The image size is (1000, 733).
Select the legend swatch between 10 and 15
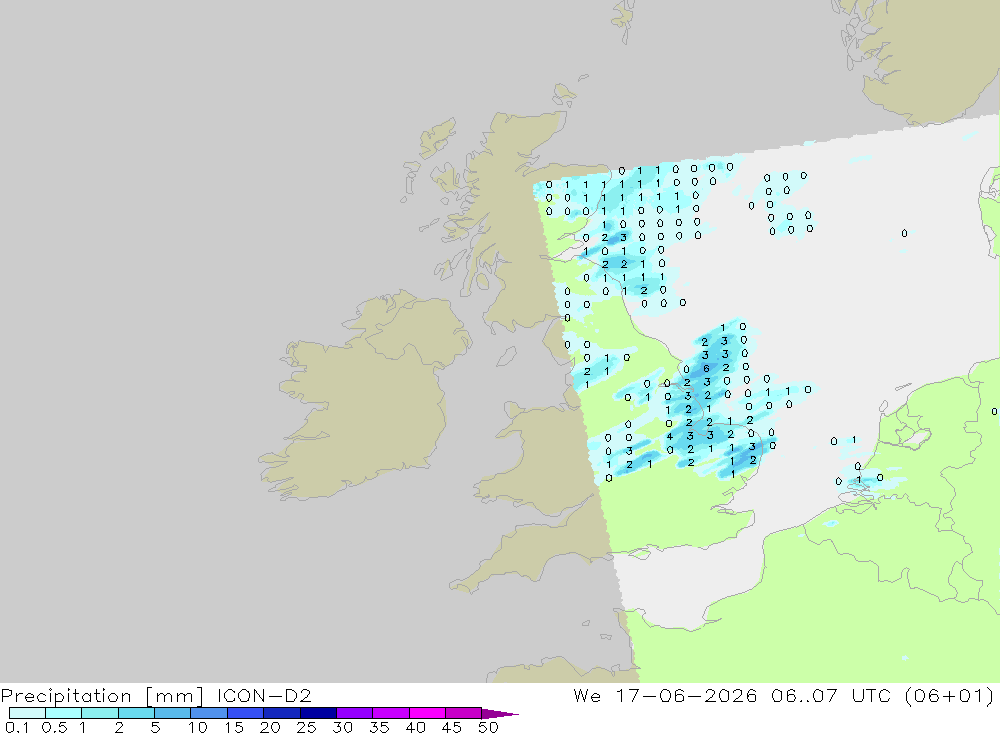click(x=209, y=713)
